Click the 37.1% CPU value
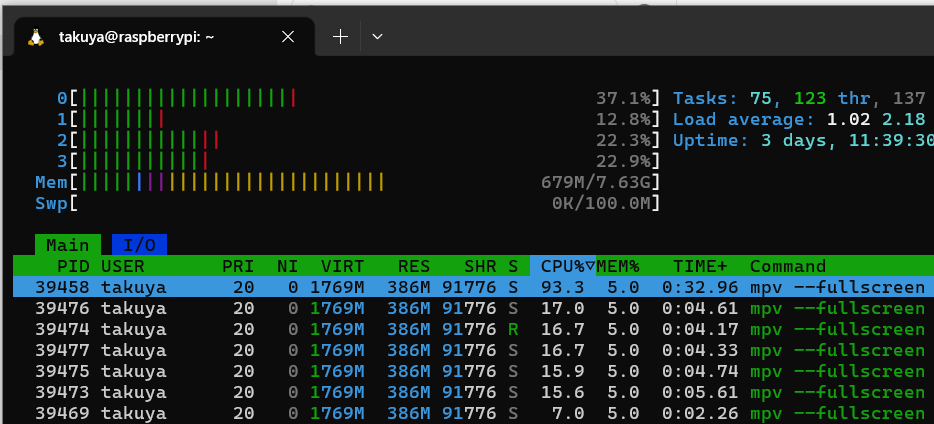The image size is (934, 424). (623, 98)
